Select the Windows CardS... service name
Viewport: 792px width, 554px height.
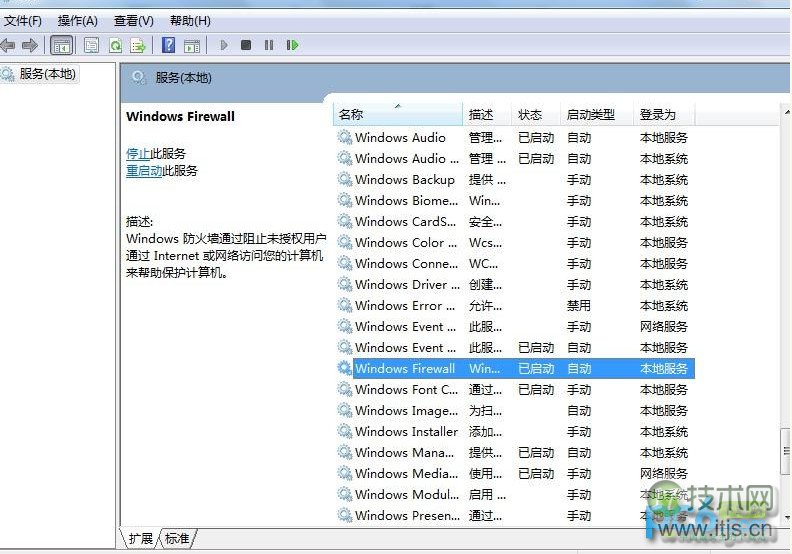coord(405,221)
